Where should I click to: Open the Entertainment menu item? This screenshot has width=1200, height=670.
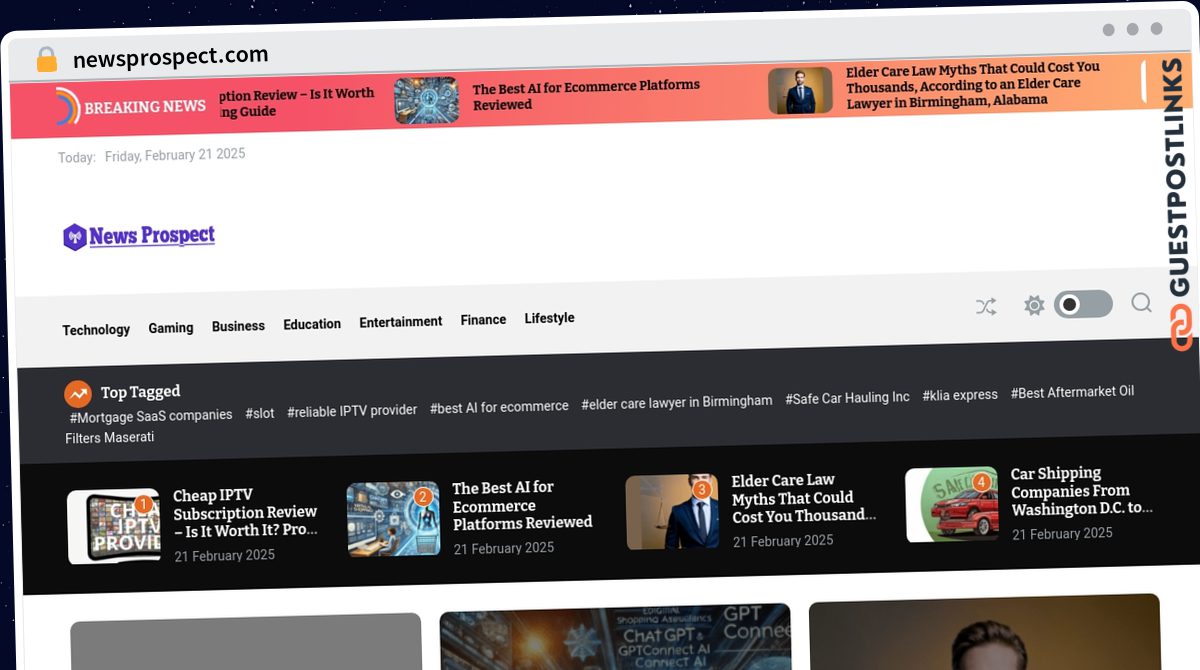[401, 322]
